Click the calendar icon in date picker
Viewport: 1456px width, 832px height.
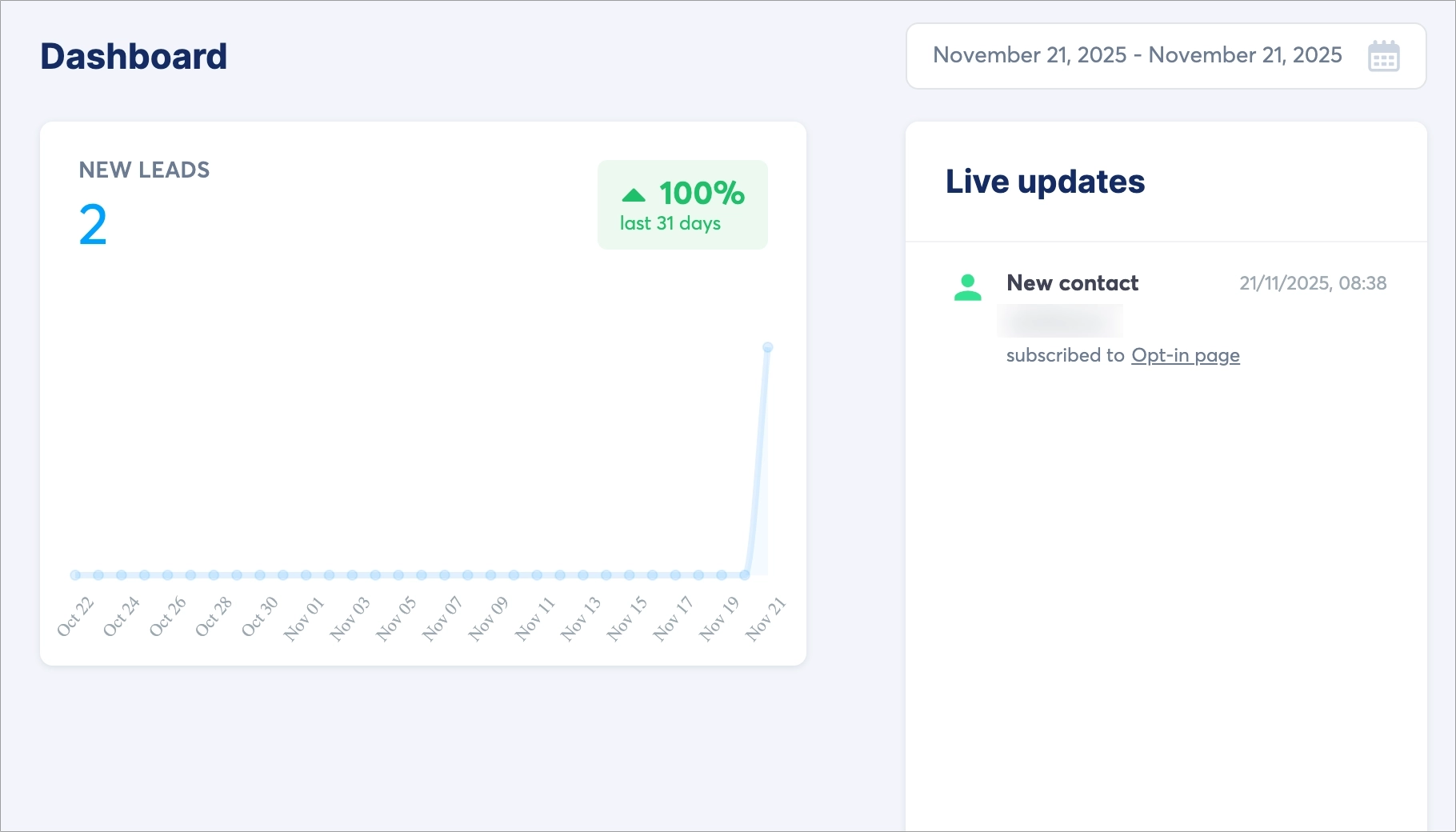coord(1383,56)
